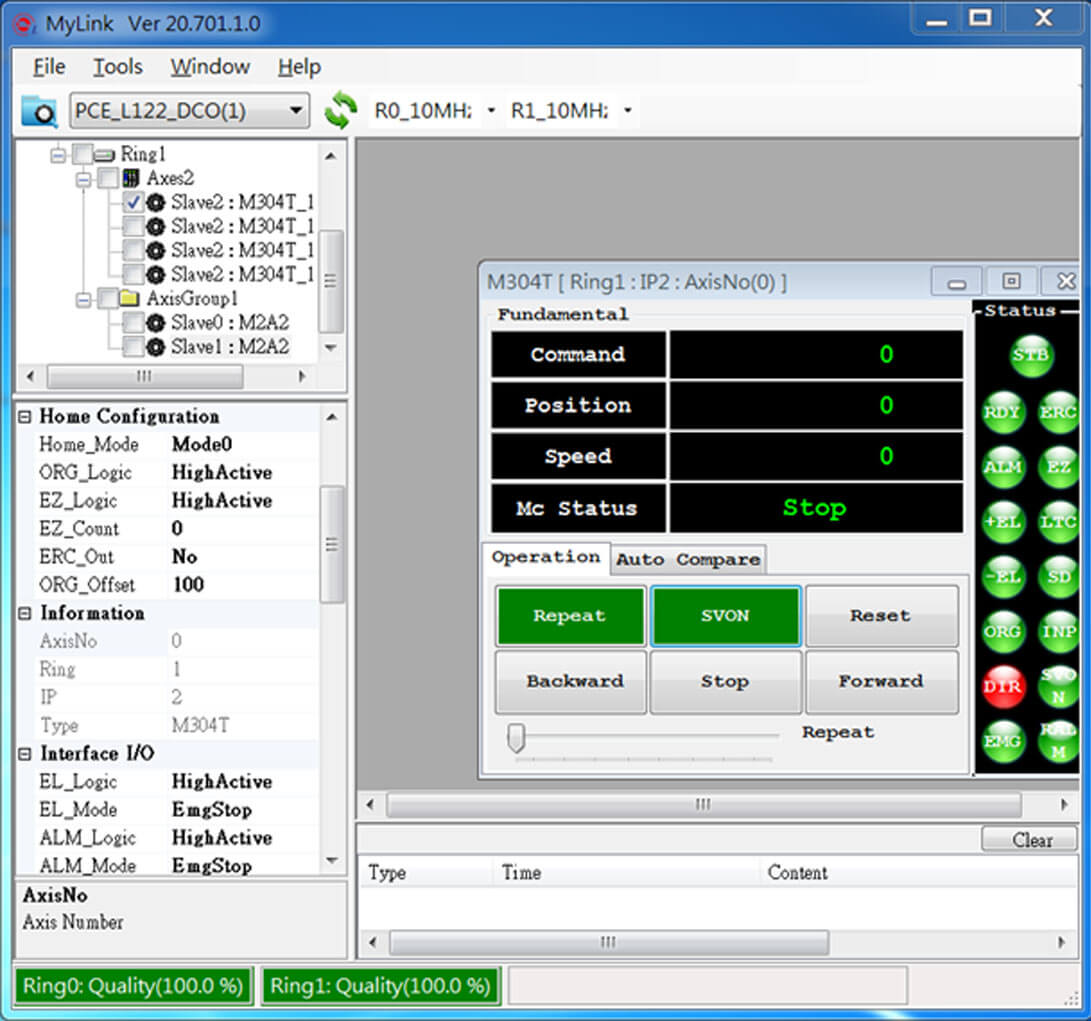
Task: Click the green Repeat button
Action: coord(570,616)
